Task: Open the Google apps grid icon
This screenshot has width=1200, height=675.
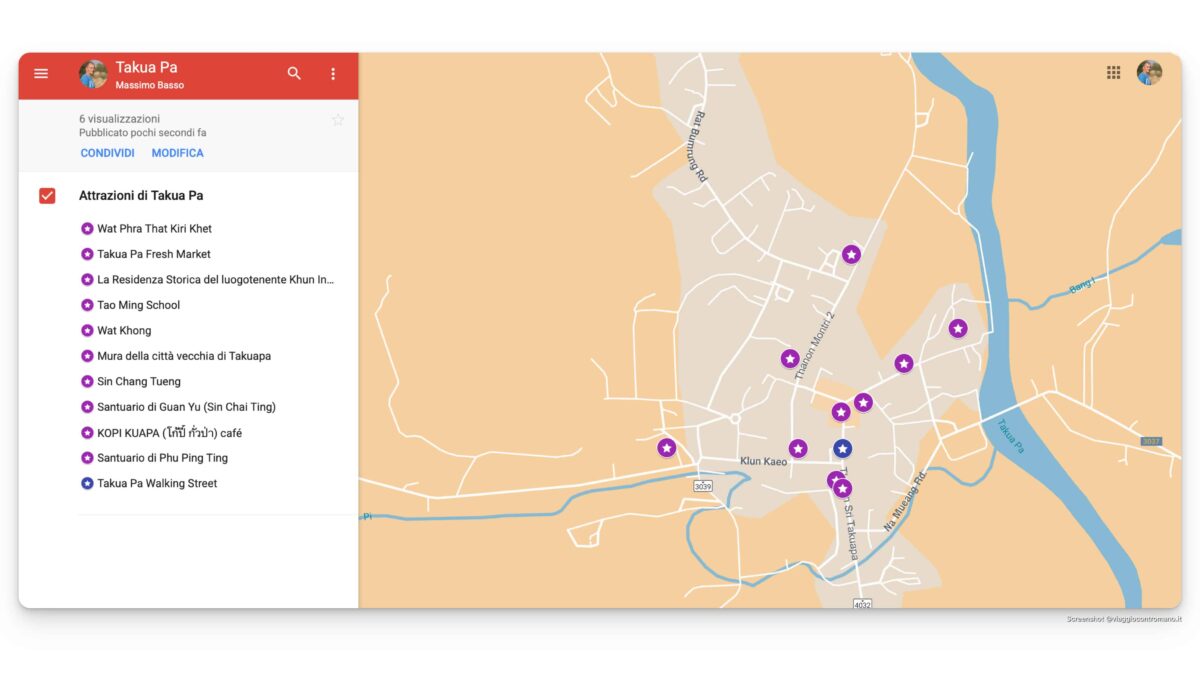Action: pyautogui.click(x=1113, y=72)
